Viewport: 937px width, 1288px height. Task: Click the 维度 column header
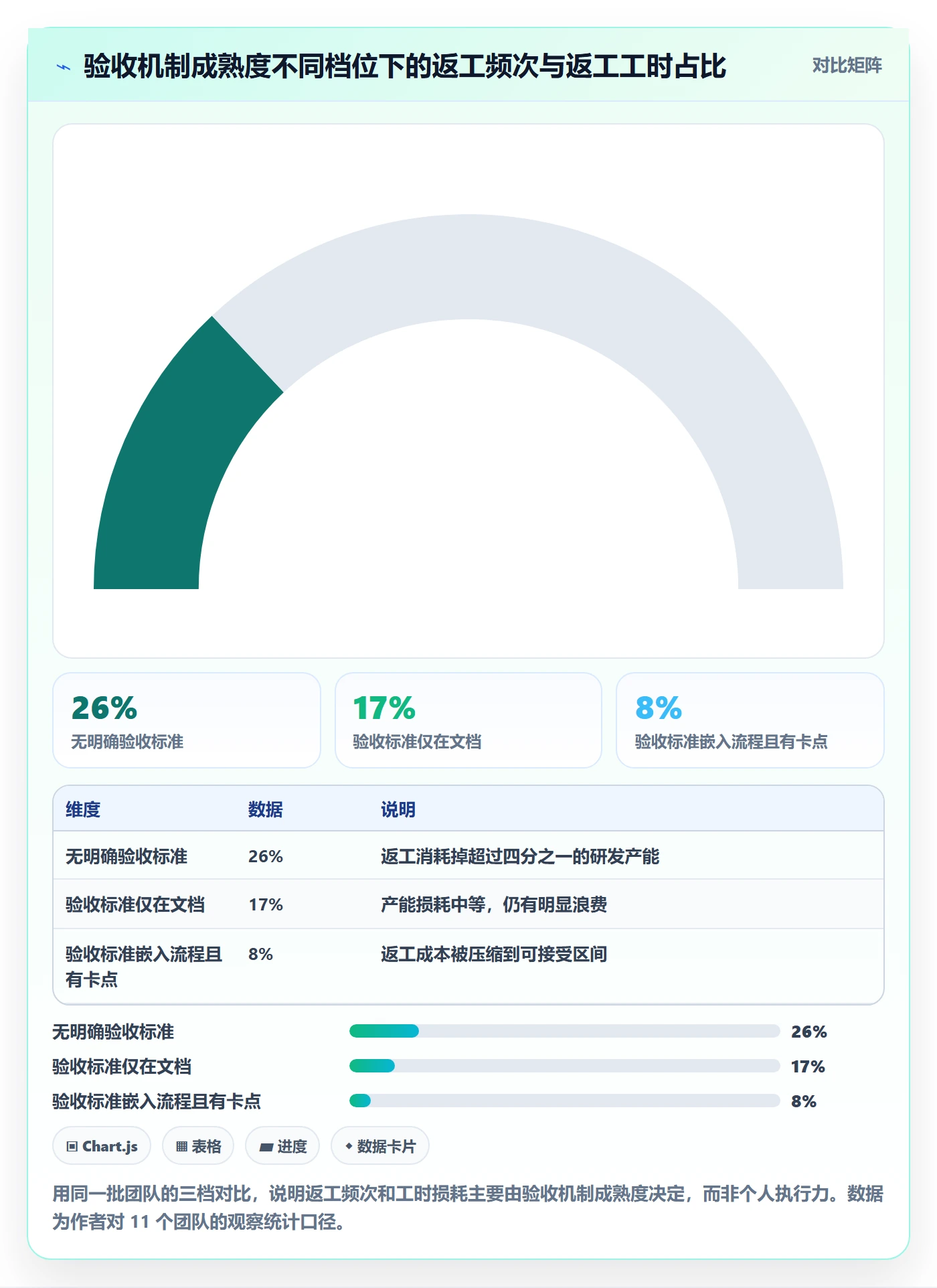tap(83, 809)
